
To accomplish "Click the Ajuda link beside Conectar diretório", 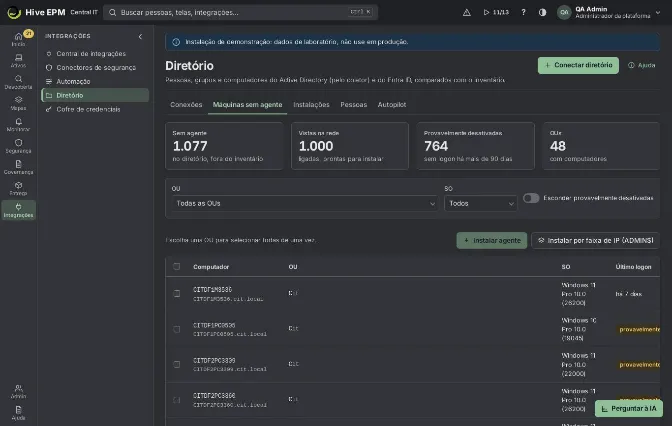I will 642,65.
